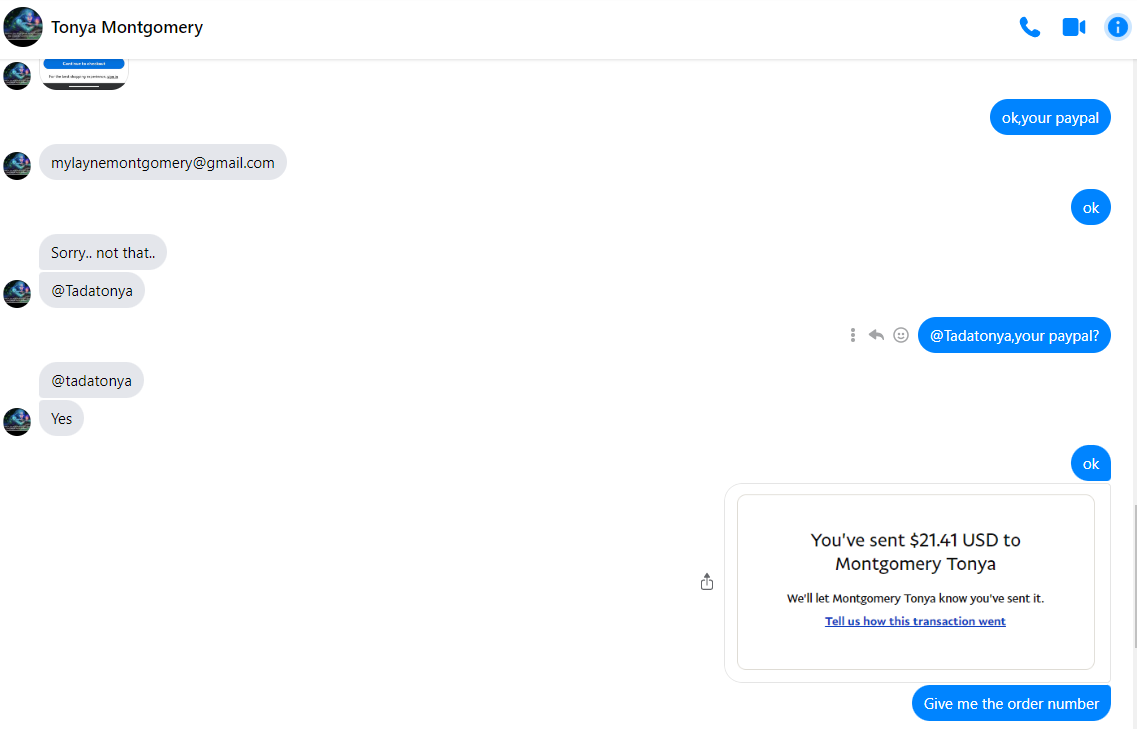Click the 'Tell us how this transaction went' link
The image size is (1137, 729).
(915, 621)
